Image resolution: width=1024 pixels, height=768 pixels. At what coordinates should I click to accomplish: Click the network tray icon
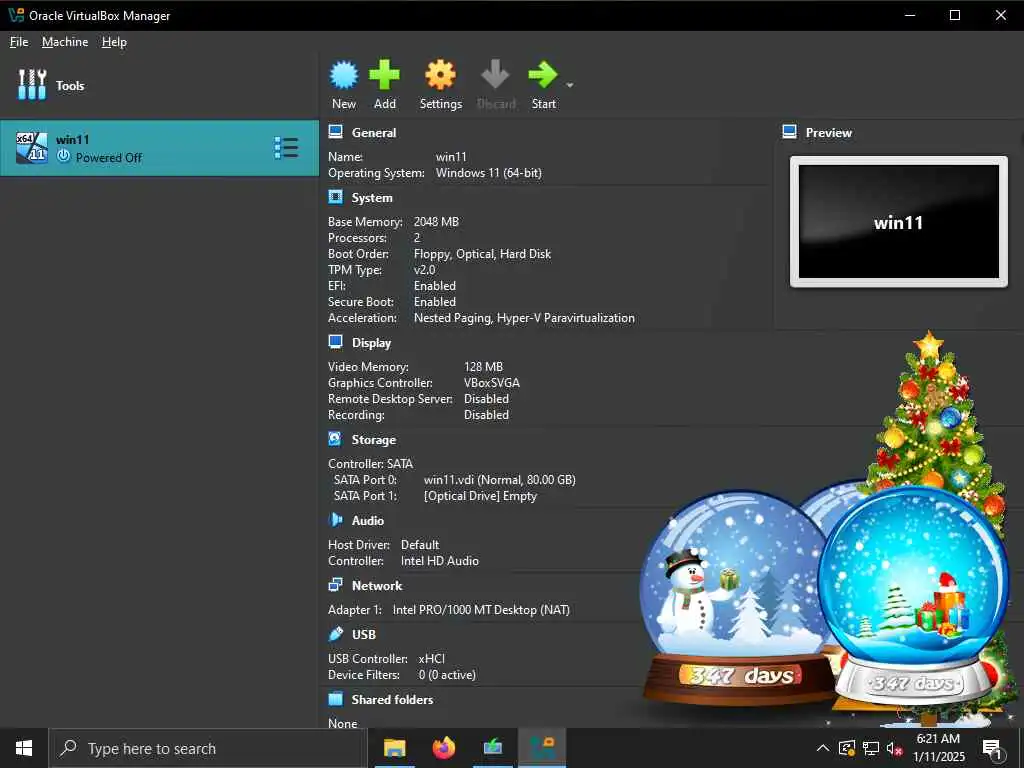[871, 748]
